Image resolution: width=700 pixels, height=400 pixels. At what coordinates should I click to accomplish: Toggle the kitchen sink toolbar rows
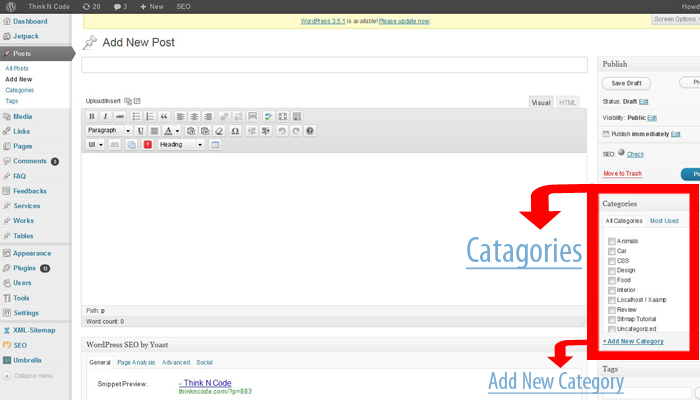coord(296,117)
